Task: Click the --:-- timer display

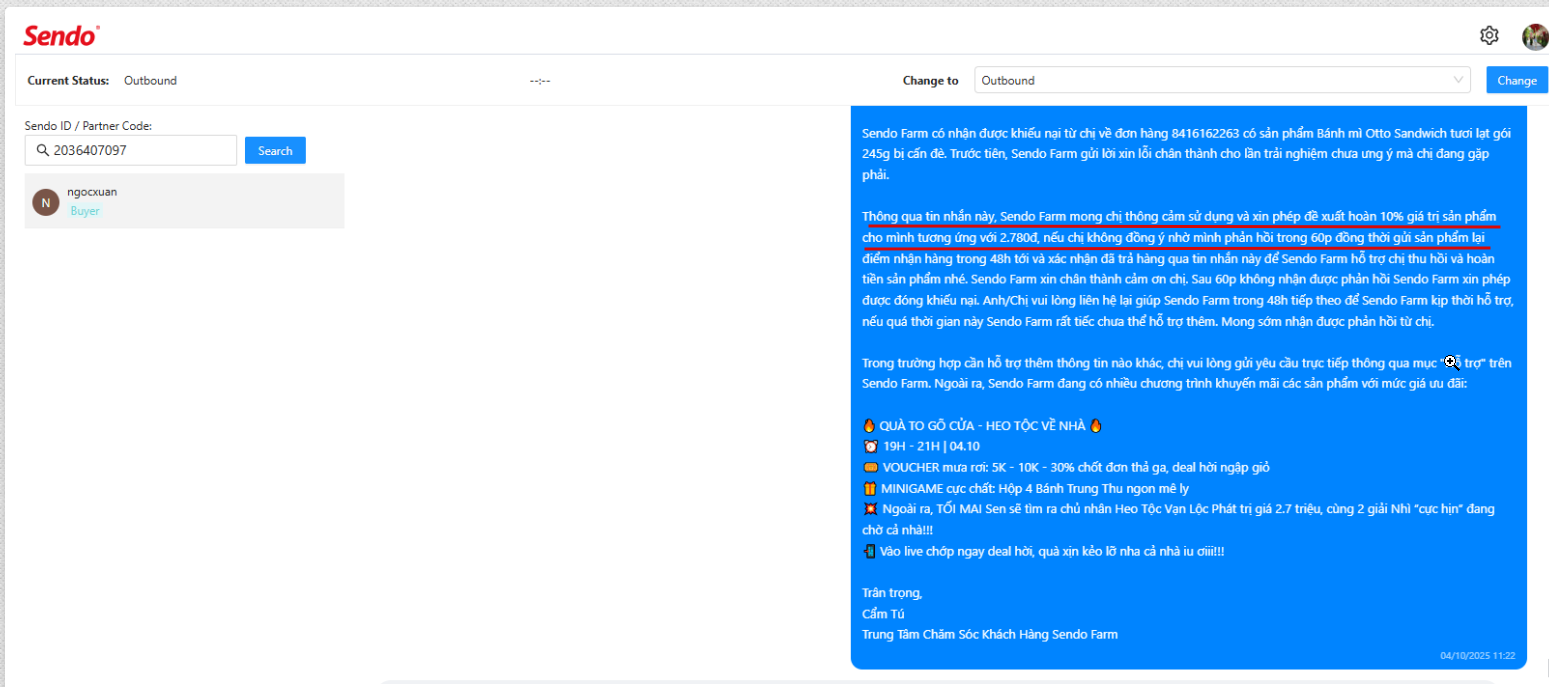Action: [540, 80]
